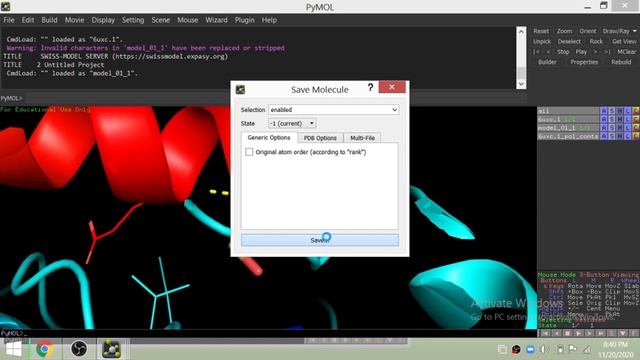The height and width of the screenshot is (360, 640).
Task: Open Color (C) swatch for 'all' row
Action: coord(636,111)
